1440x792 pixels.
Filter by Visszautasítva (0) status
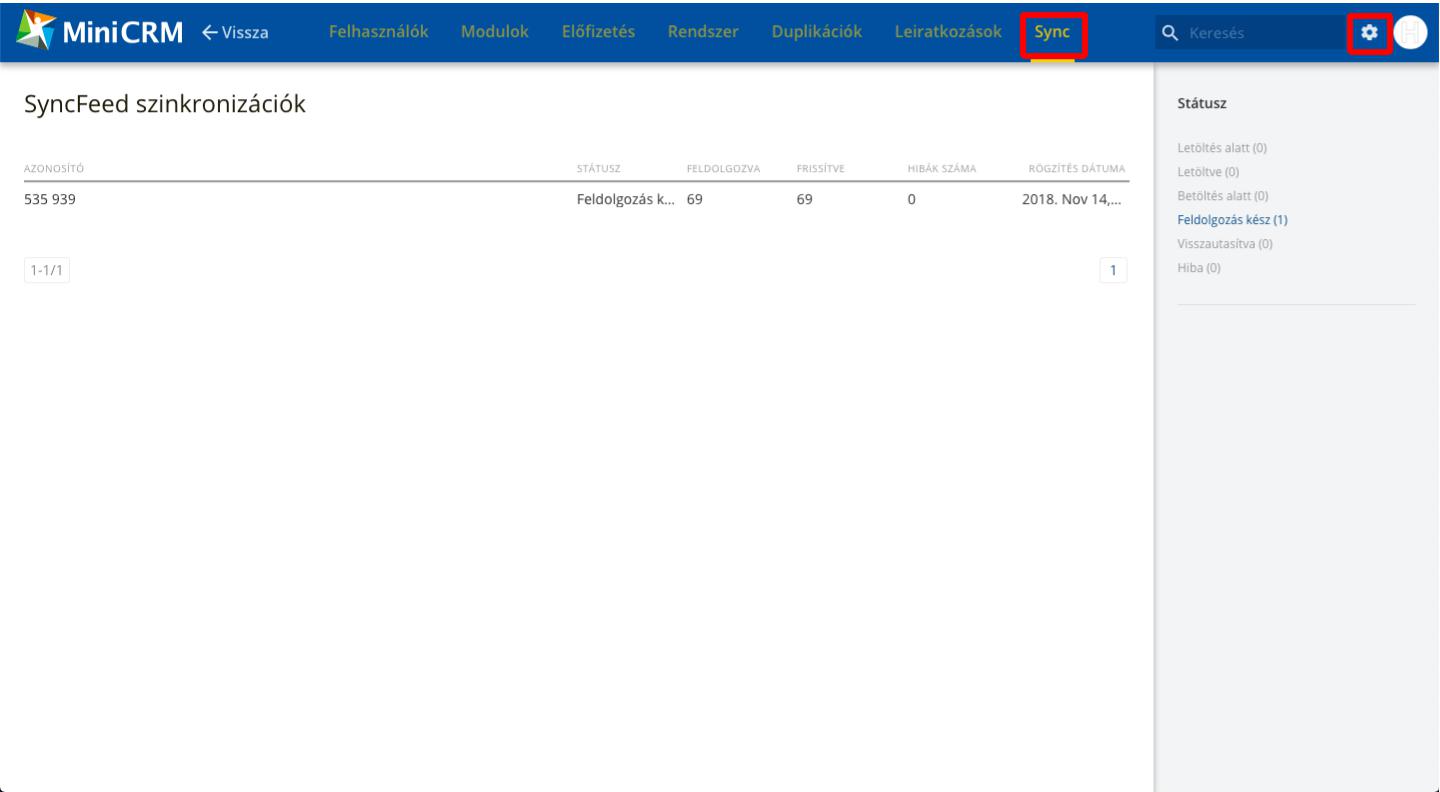(1225, 244)
